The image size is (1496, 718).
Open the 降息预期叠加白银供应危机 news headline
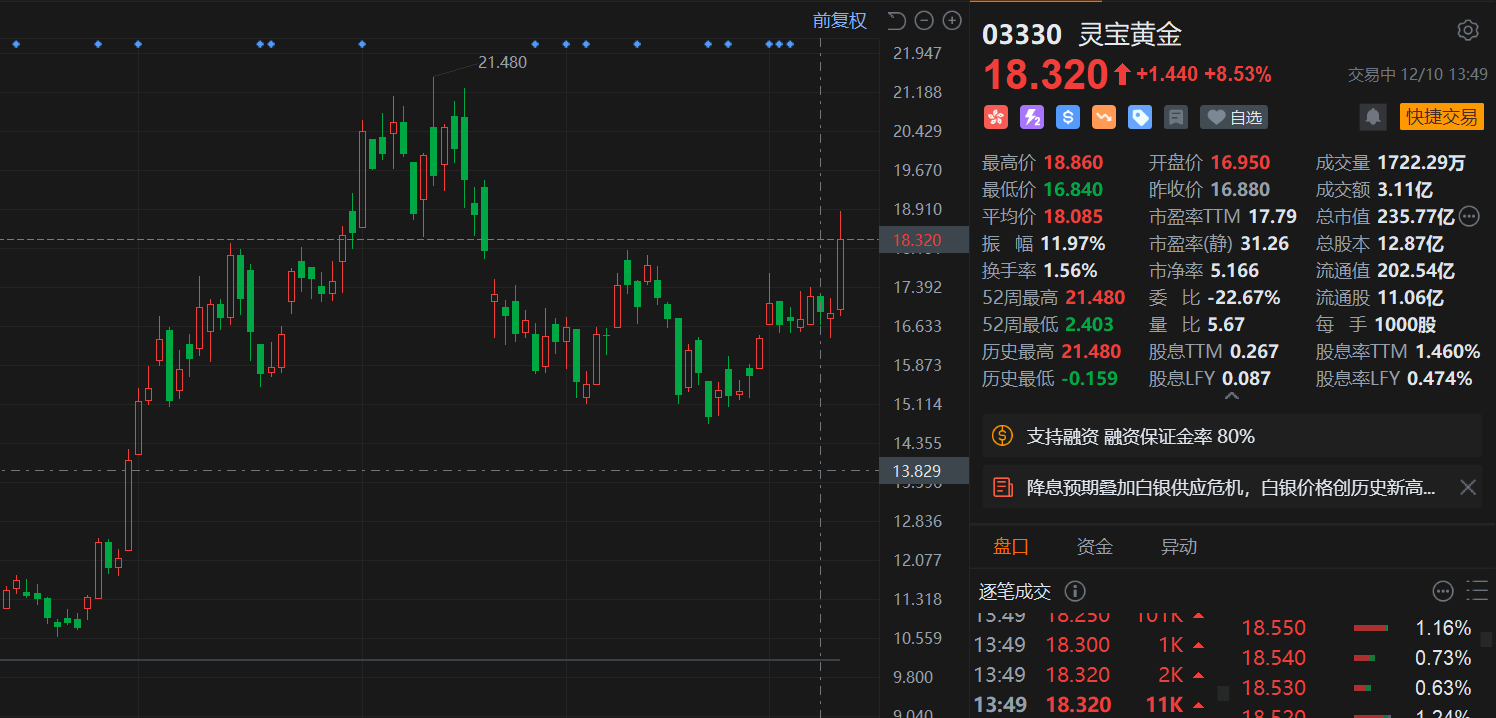pos(1230,487)
